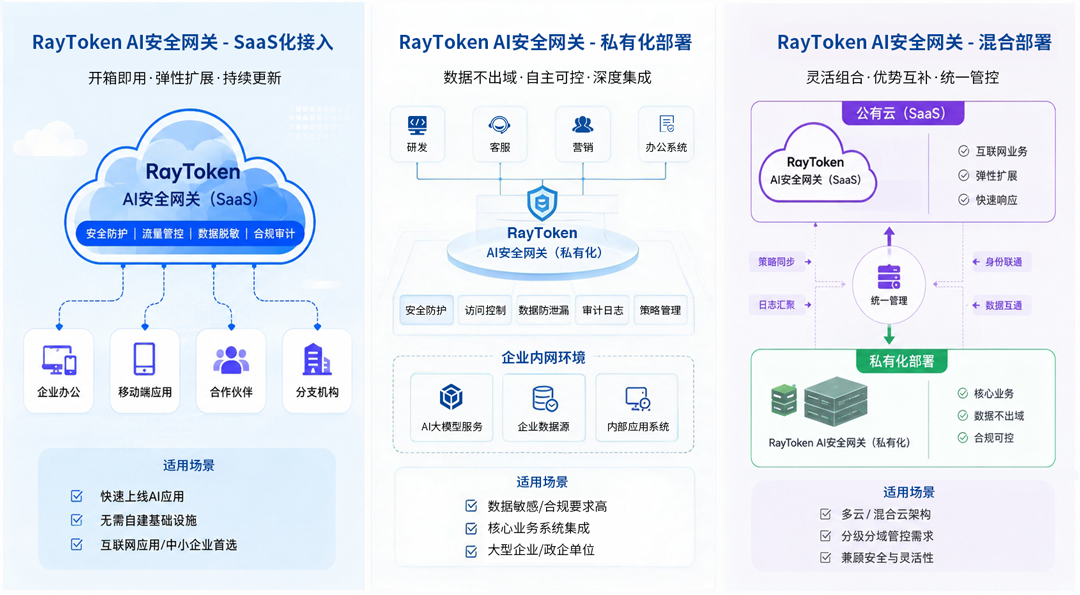Click the check mark beside 合规可控
The width and height of the screenshot is (1080, 595).
(962, 437)
